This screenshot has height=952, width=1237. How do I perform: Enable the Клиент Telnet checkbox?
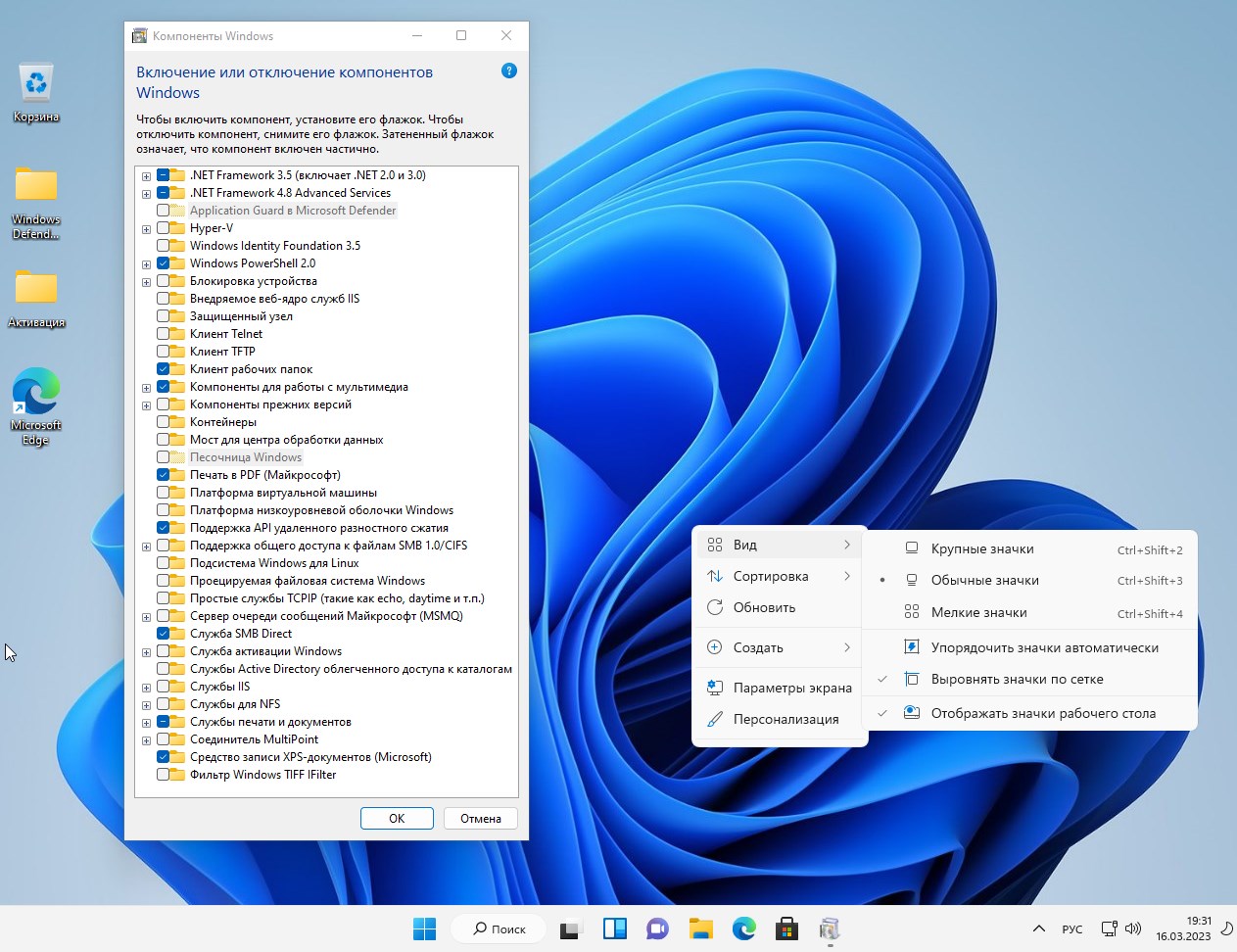pos(163,334)
